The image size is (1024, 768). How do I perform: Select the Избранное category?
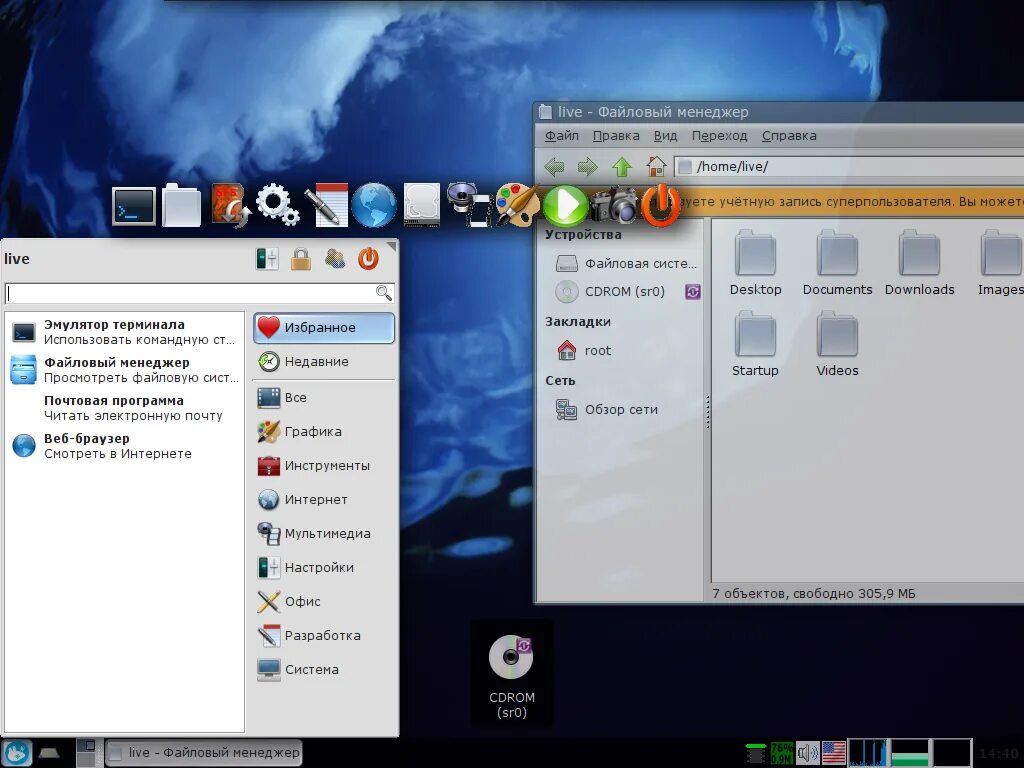click(324, 328)
